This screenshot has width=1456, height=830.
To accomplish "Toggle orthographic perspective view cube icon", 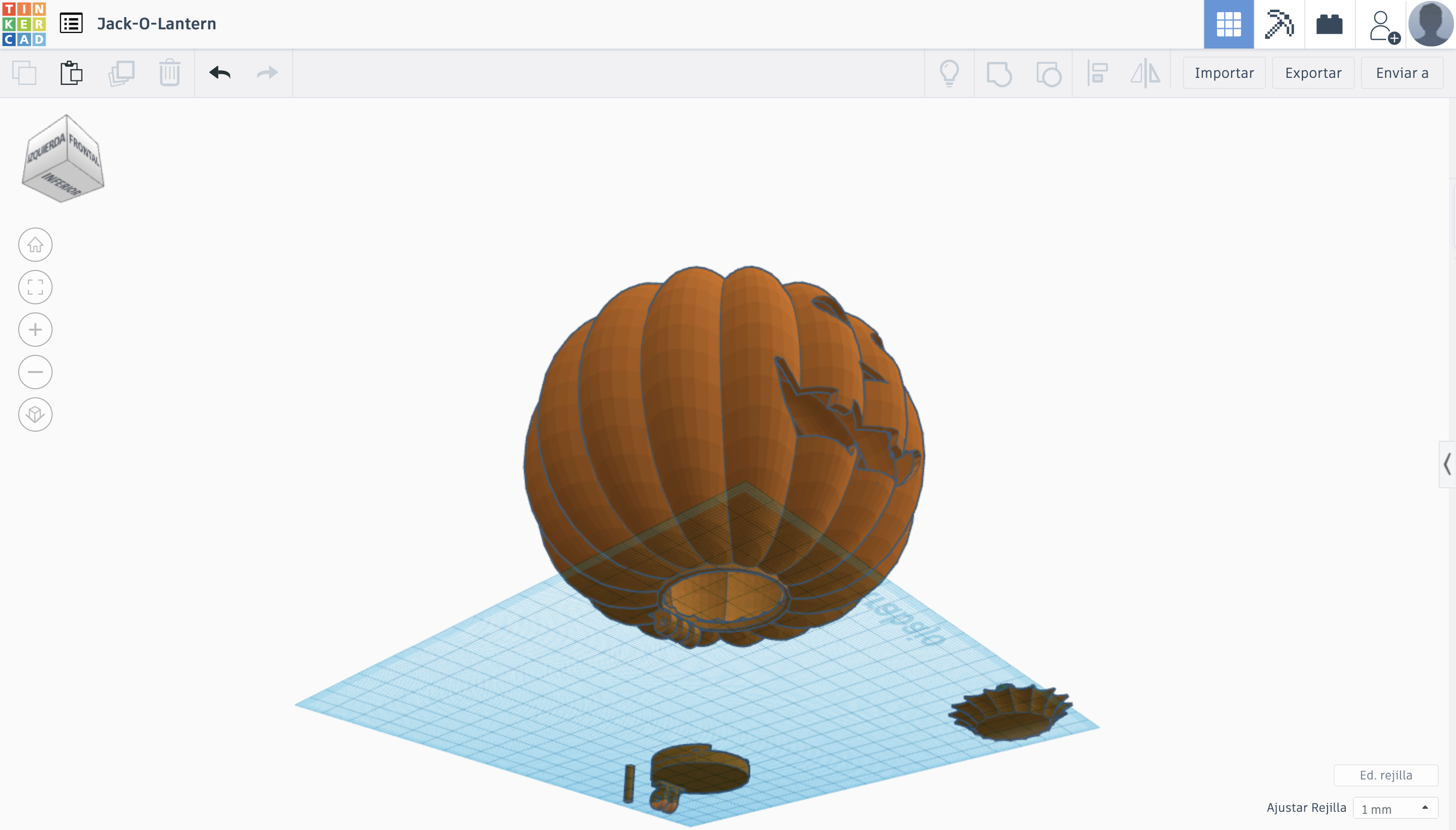I will tap(35, 414).
